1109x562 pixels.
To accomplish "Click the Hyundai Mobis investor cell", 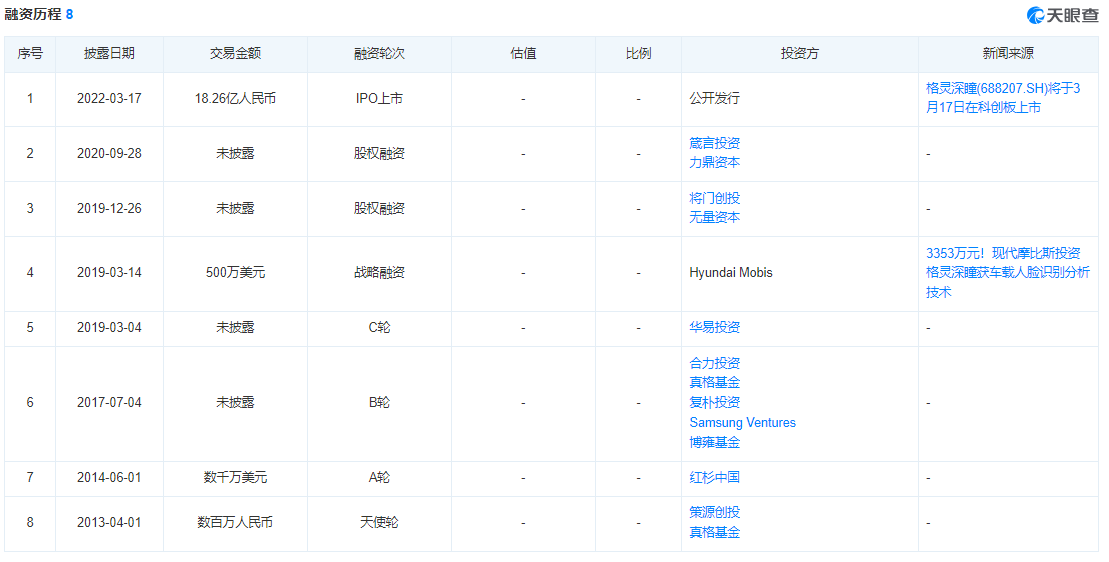I will 731,273.
